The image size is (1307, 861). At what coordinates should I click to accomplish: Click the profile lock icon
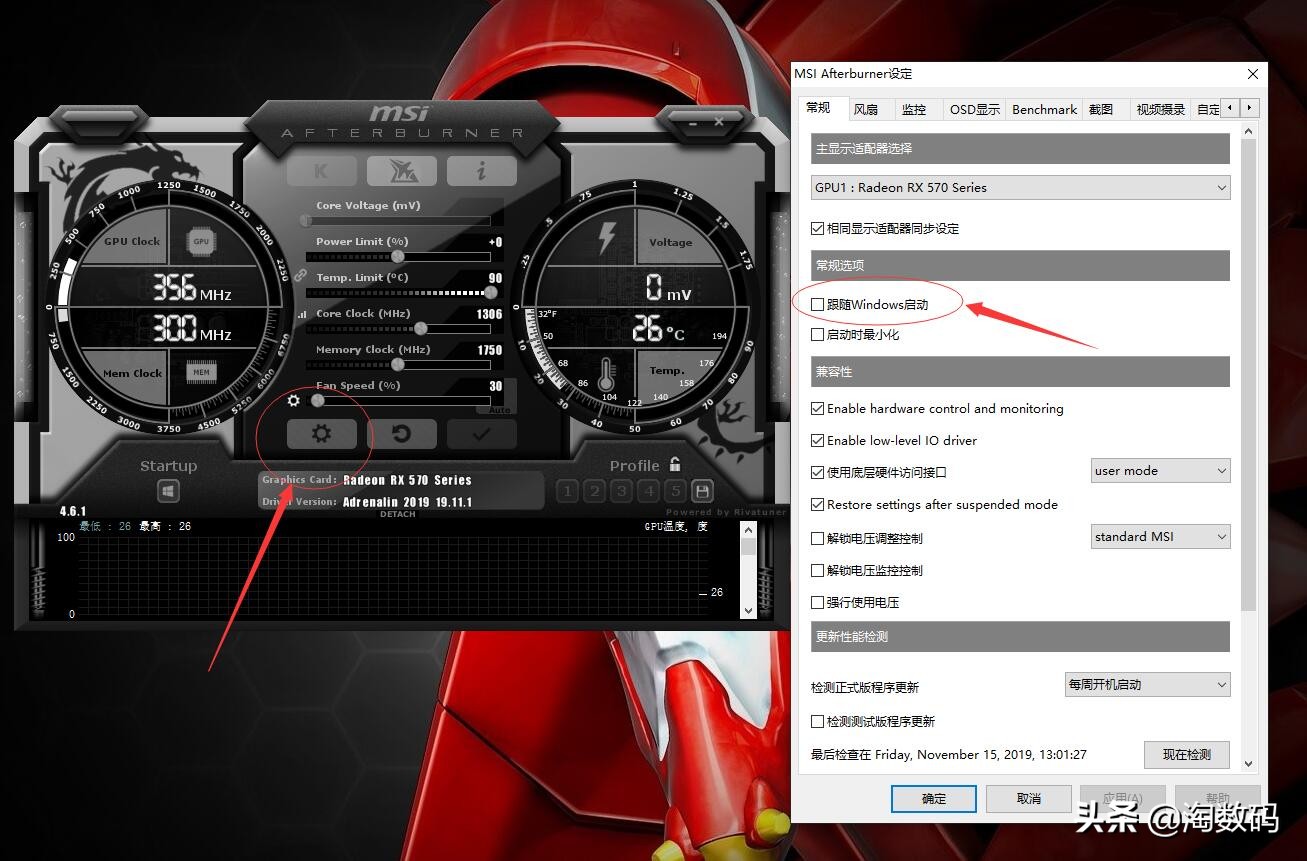pyautogui.click(x=675, y=464)
